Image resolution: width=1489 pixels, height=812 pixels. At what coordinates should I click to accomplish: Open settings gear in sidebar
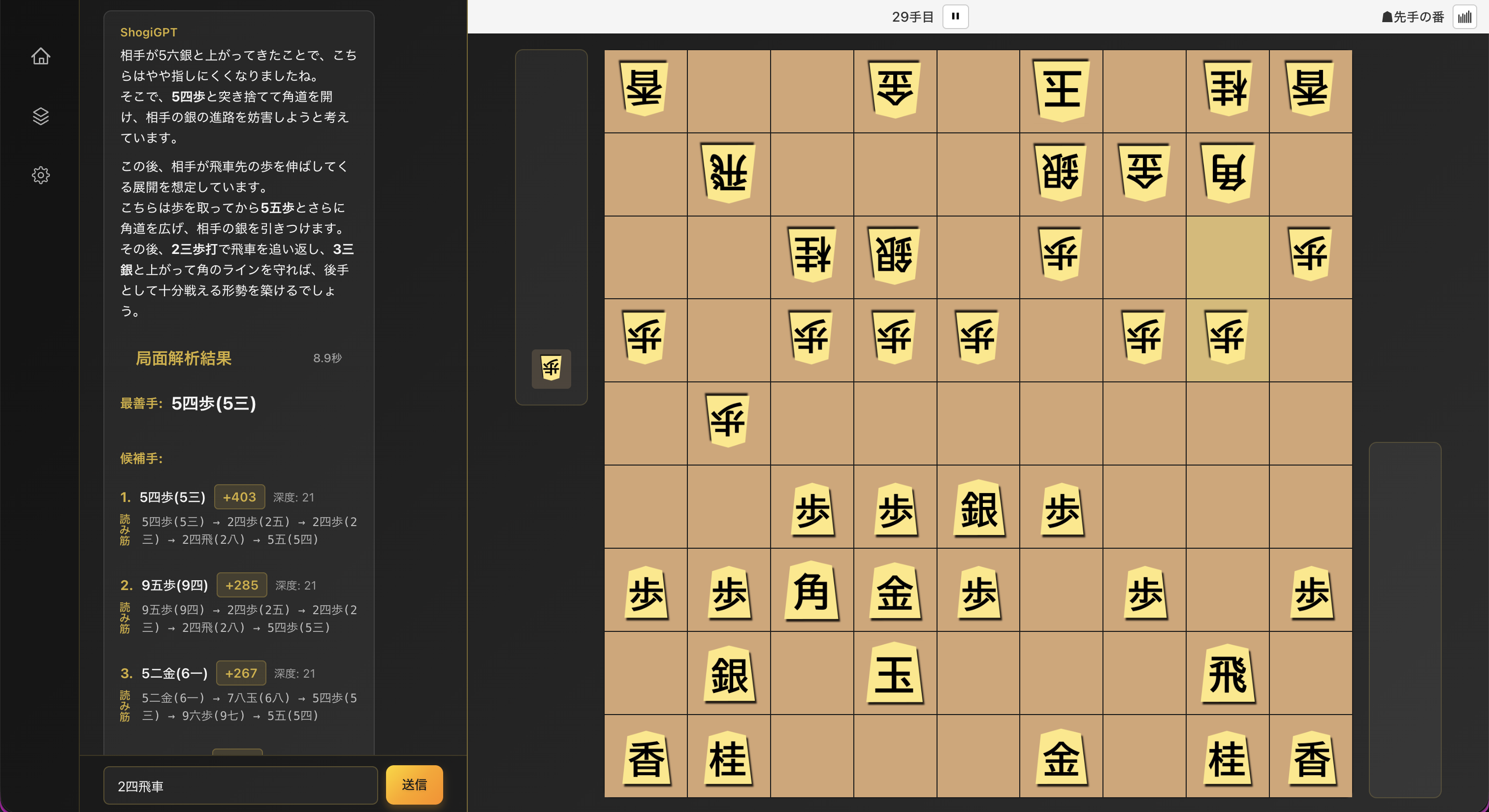tap(40, 175)
